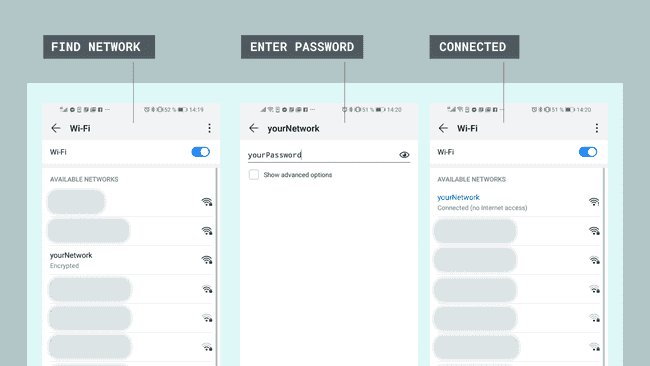Go back from yourNetwork password screen
Image resolution: width=650 pixels, height=366 pixels.
[x=254, y=128]
